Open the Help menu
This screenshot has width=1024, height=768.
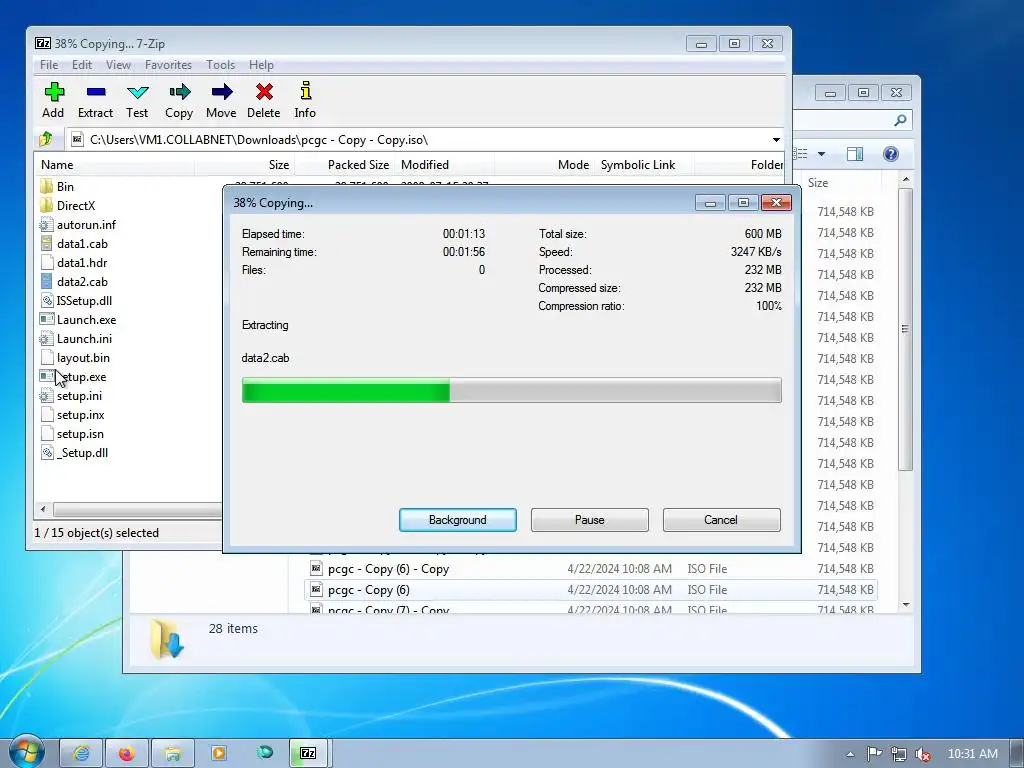[x=261, y=65]
